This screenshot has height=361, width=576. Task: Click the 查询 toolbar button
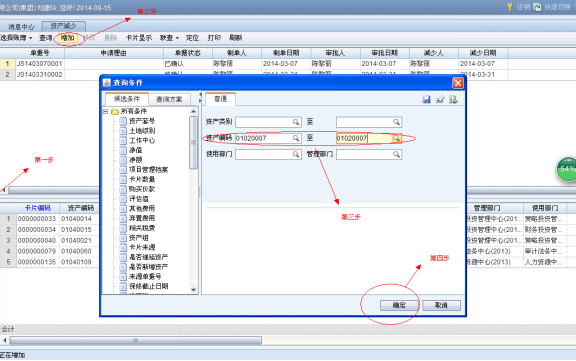(46, 37)
